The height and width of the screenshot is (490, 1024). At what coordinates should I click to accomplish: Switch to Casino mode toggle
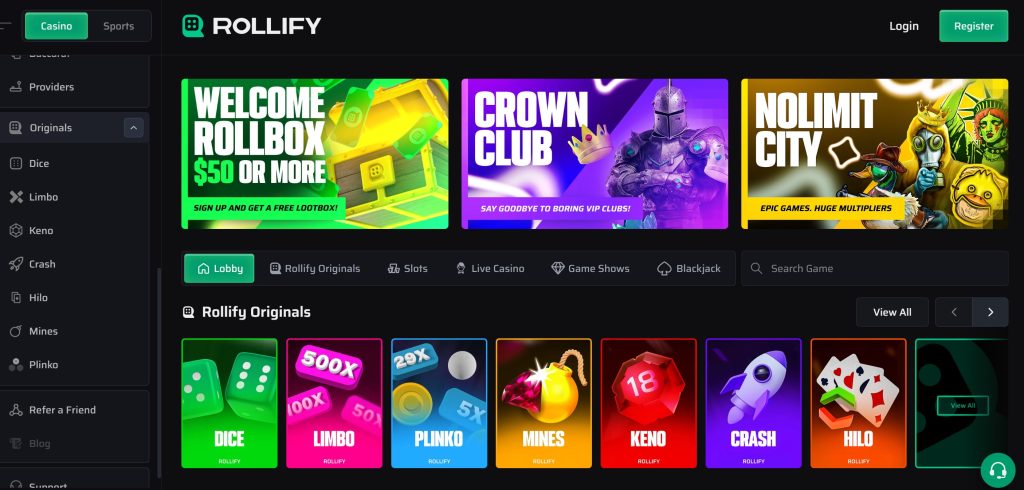click(x=56, y=26)
